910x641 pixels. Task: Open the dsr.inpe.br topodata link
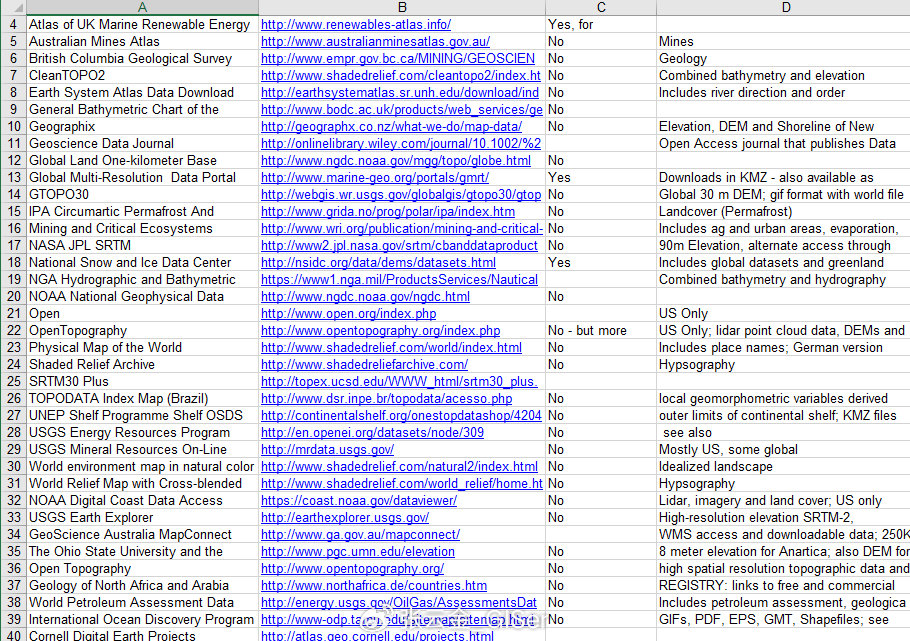(x=387, y=399)
